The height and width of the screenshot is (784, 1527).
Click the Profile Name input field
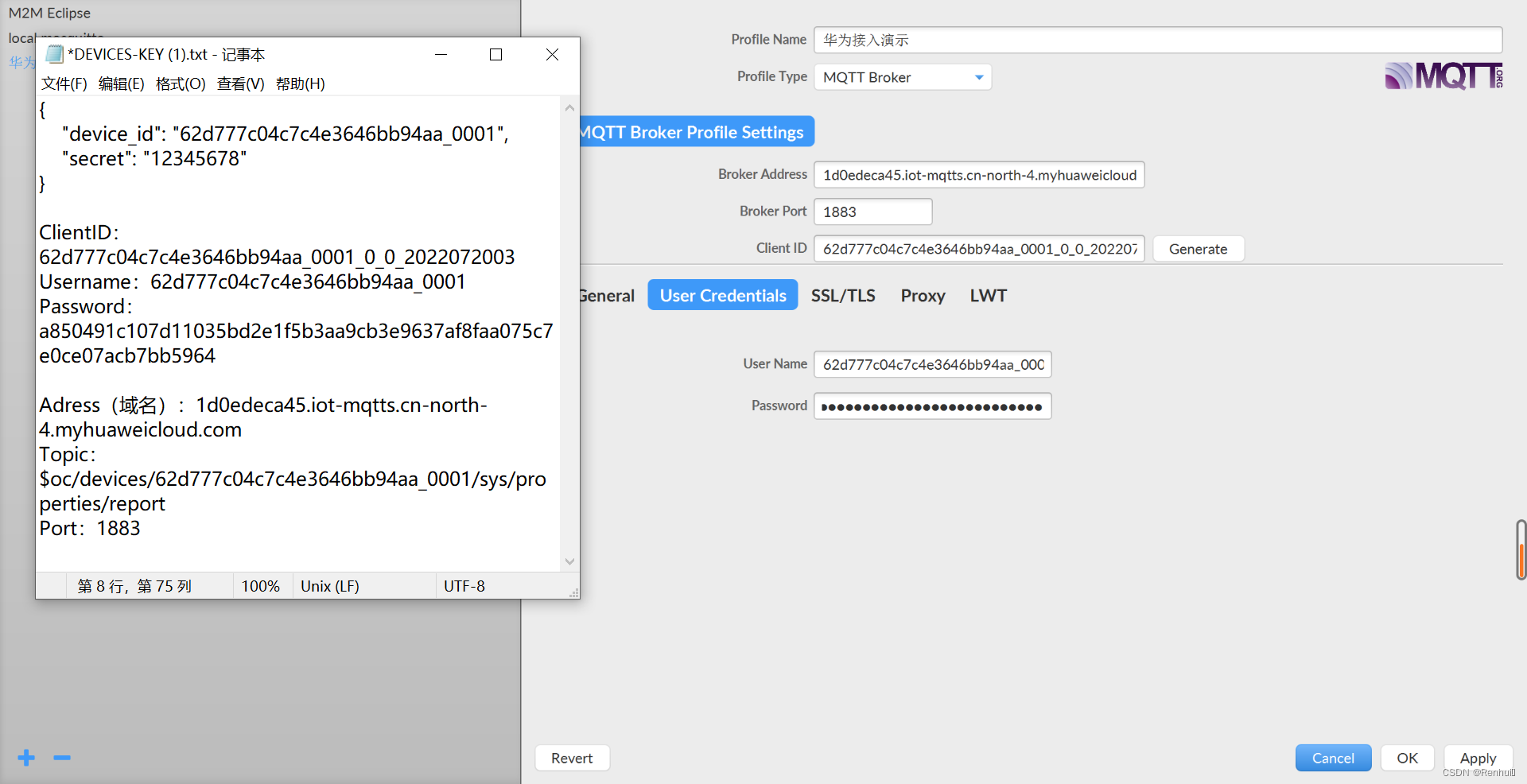pyautogui.click(x=1158, y=40)
